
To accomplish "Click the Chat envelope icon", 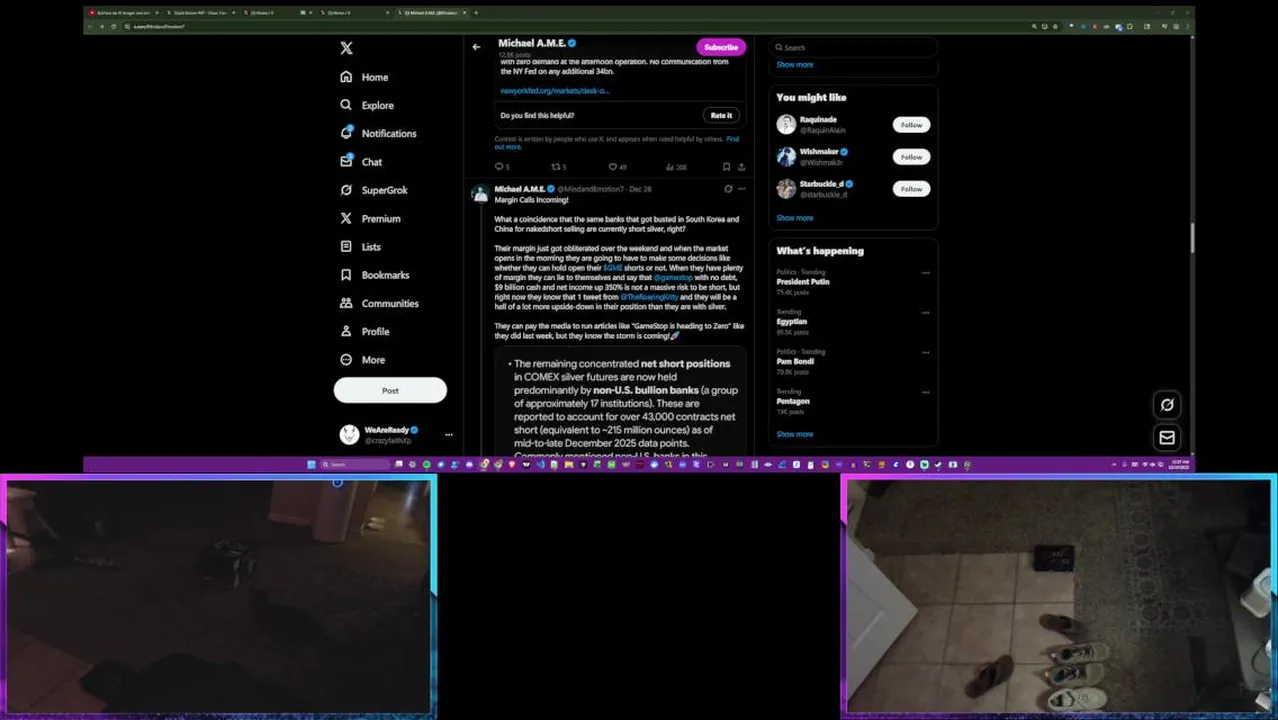I will (346, 161).
